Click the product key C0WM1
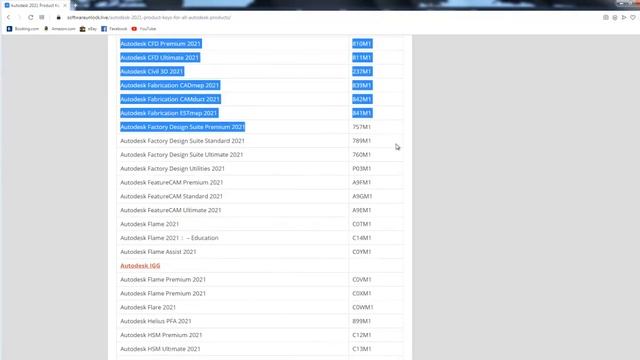640x360 pixels. point(362,307)
